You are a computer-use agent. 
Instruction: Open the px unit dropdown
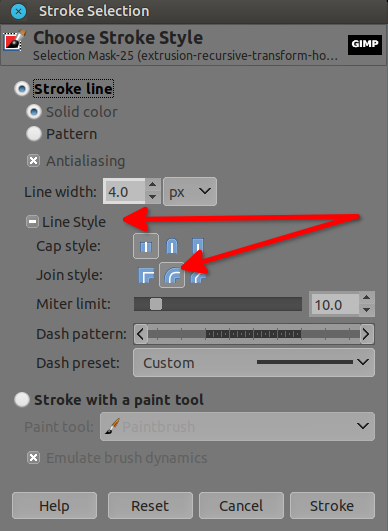(x=190, y=192)
